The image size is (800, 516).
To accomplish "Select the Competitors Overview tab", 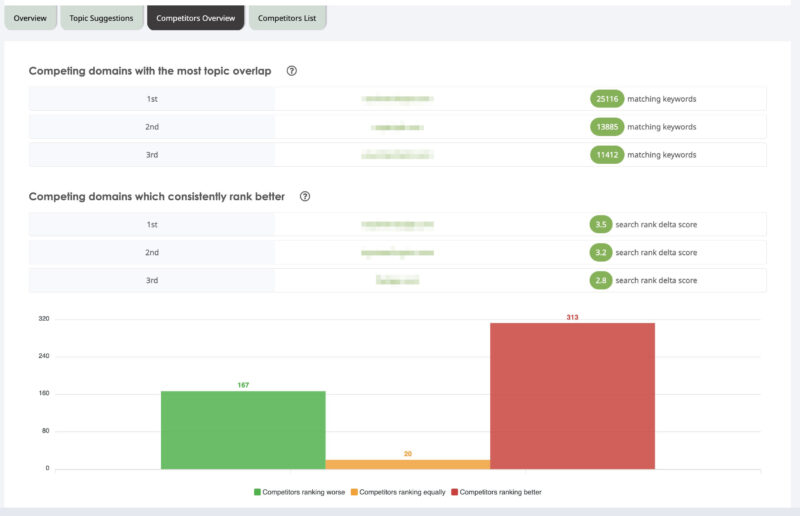I will pyautogui.click(x=196, y=18).
